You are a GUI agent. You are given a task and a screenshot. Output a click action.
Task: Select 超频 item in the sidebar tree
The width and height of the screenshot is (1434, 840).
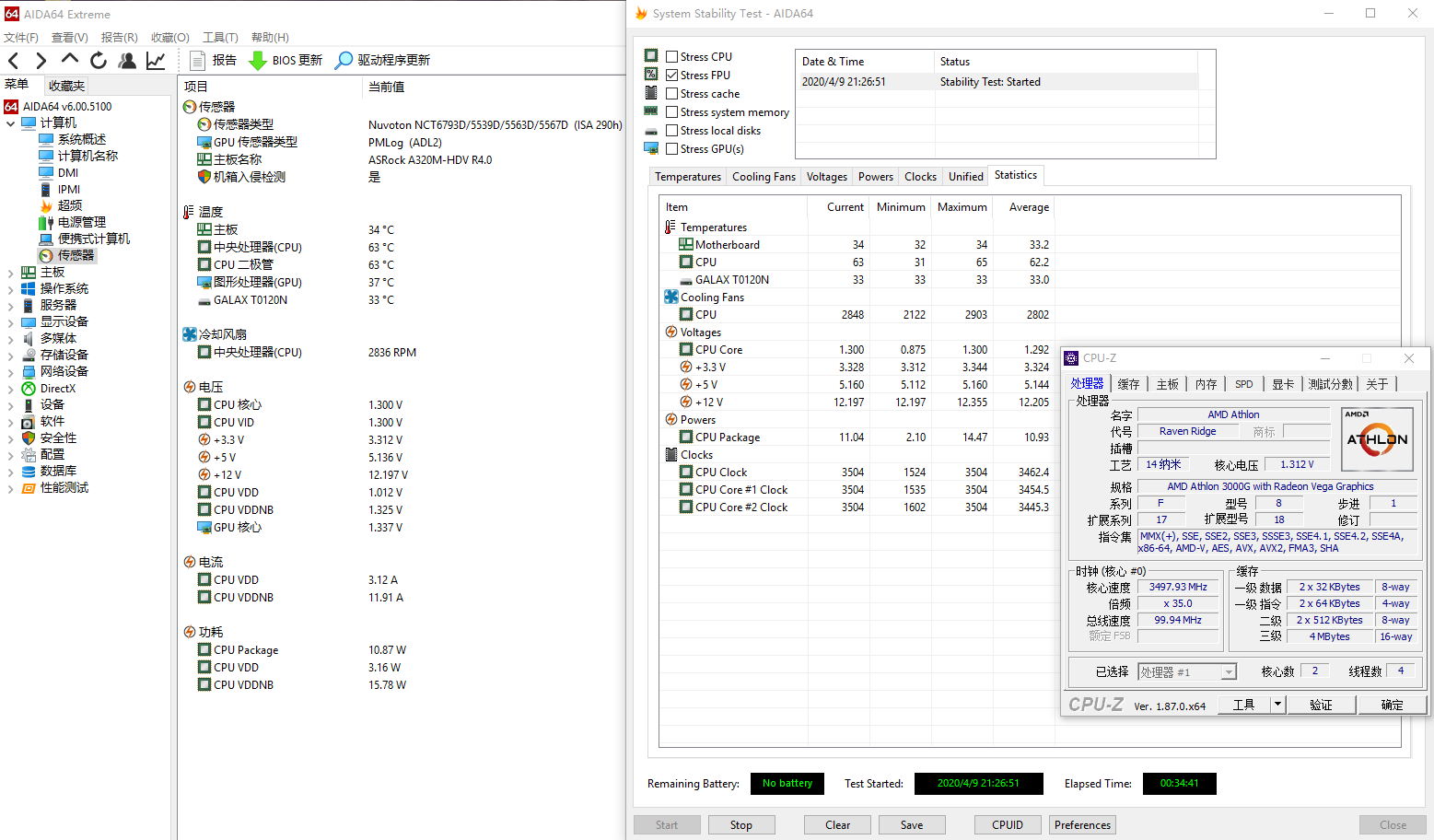(x=70, y=205)
